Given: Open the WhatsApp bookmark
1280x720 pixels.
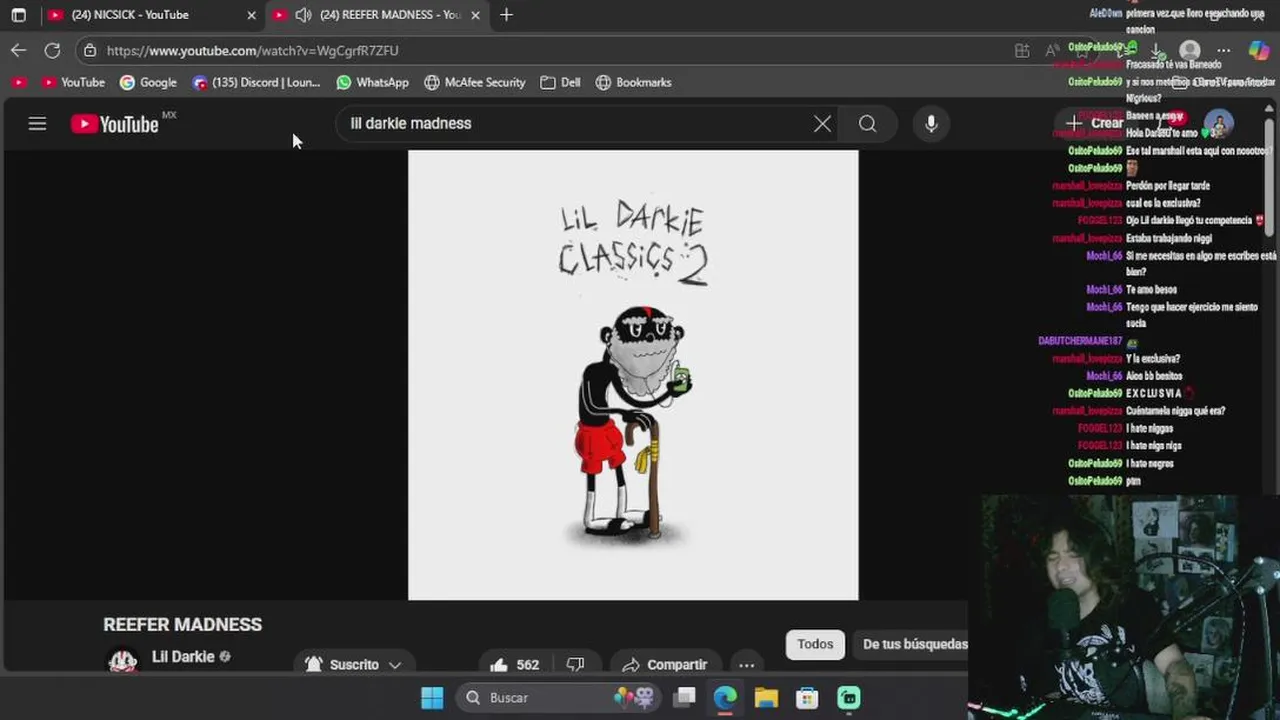Looking at the screenshot, I should 372,82.
